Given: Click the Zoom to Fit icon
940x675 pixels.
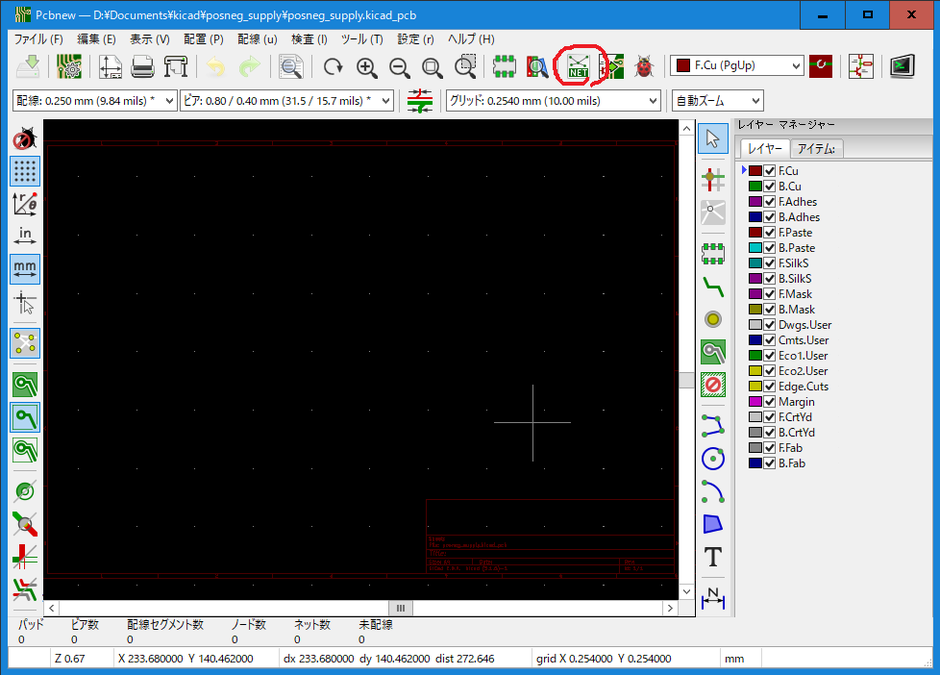Looking at the screenshot, I should (x=432, y=67).
